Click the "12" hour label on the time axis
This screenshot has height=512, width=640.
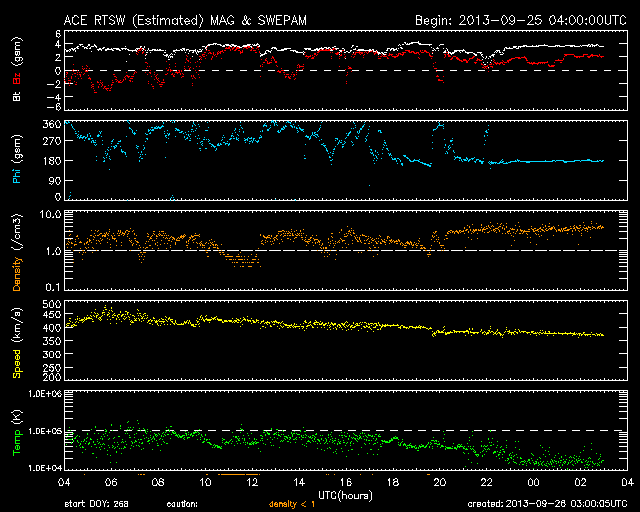pos(252,483)
